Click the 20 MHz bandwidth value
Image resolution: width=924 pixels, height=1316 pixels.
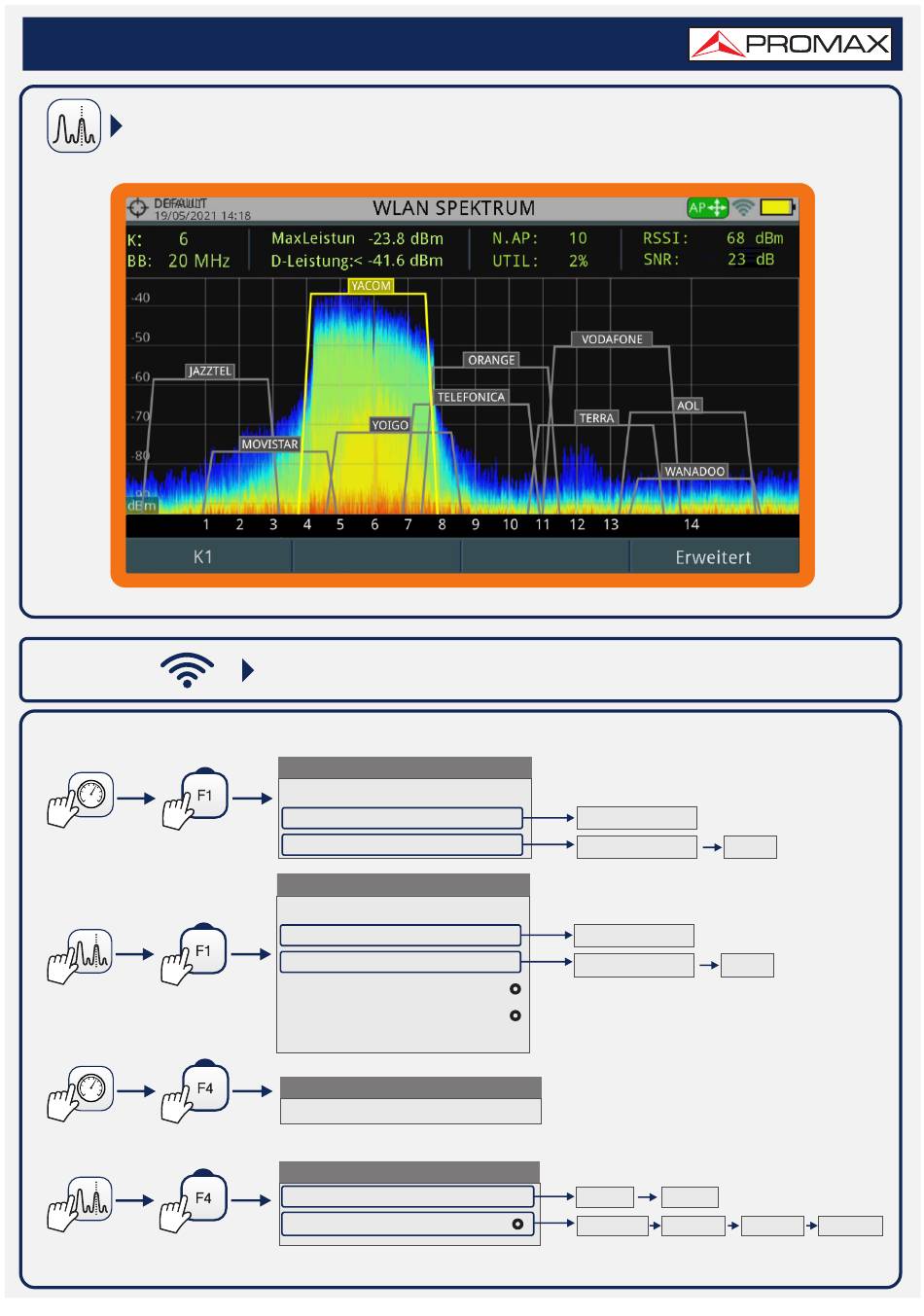pos(198,261)
